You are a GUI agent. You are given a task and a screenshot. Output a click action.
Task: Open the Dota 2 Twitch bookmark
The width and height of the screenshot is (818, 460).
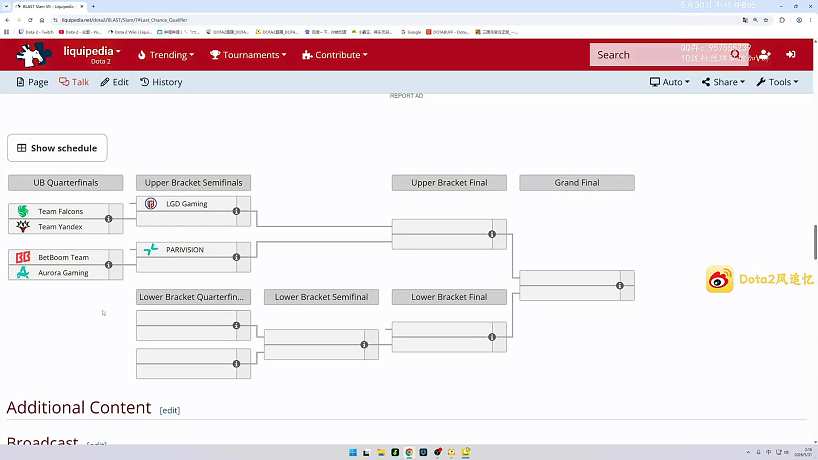tap(36, 32)
